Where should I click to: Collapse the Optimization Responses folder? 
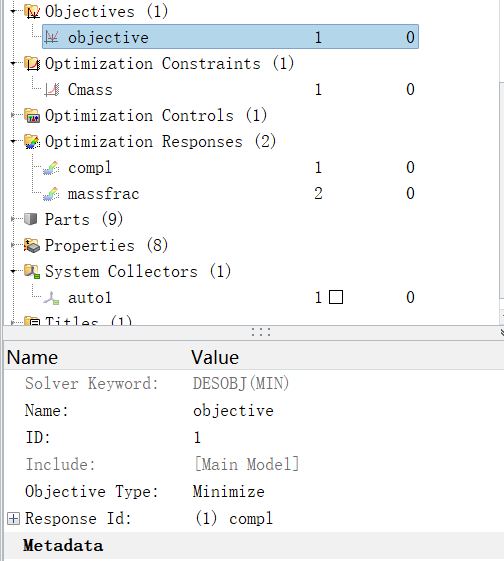tap(13, 141)
